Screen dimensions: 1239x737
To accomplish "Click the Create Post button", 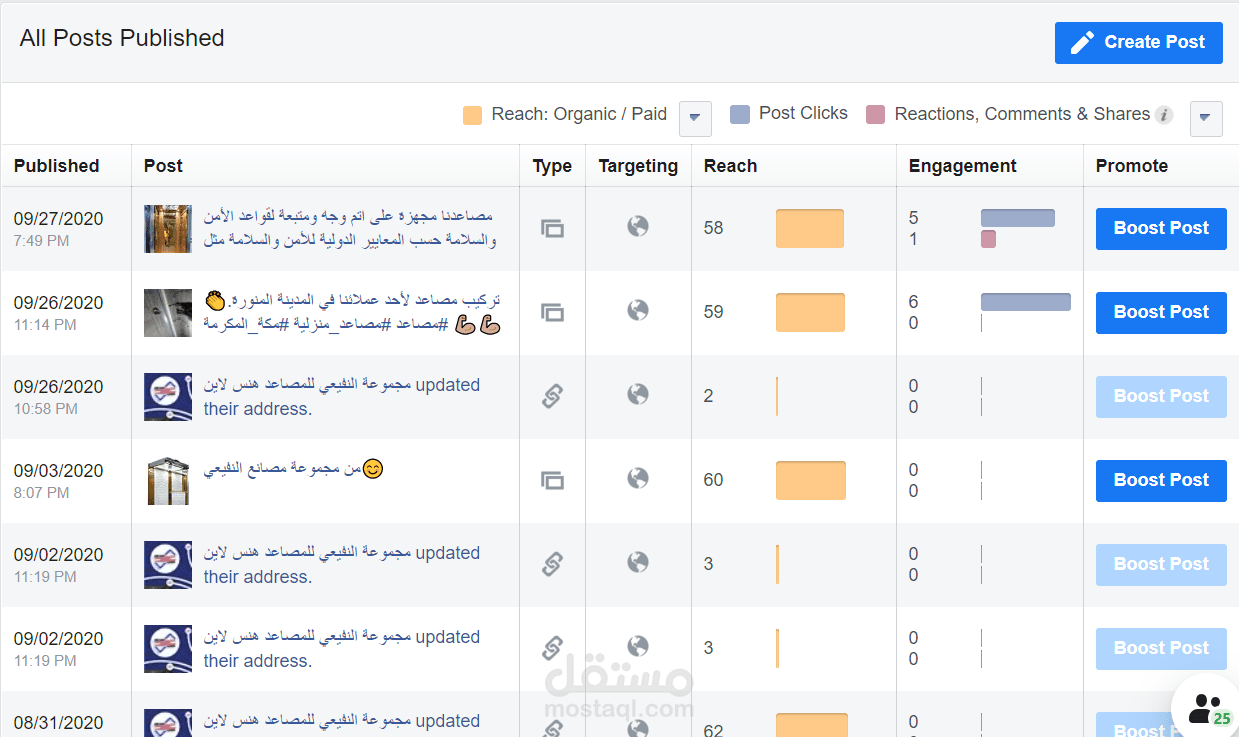I will tap(1138, 43).
